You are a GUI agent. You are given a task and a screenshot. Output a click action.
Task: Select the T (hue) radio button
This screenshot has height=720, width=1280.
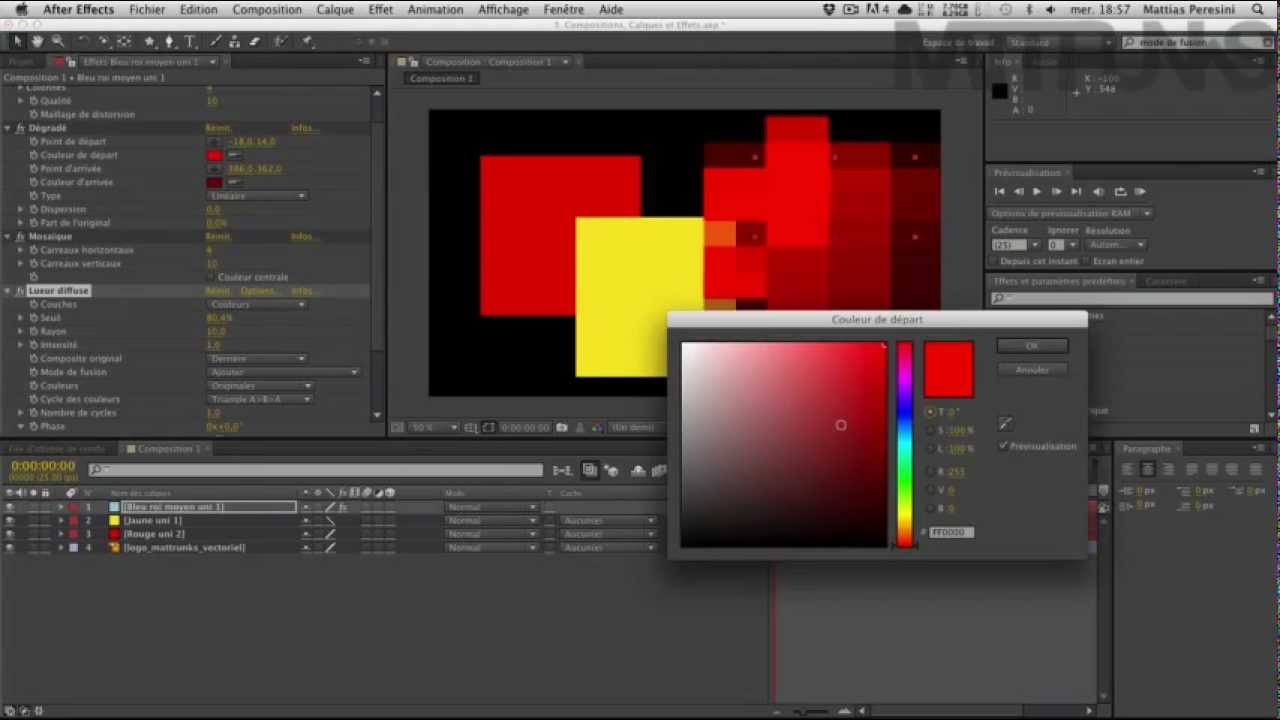(x=930, y=412)
